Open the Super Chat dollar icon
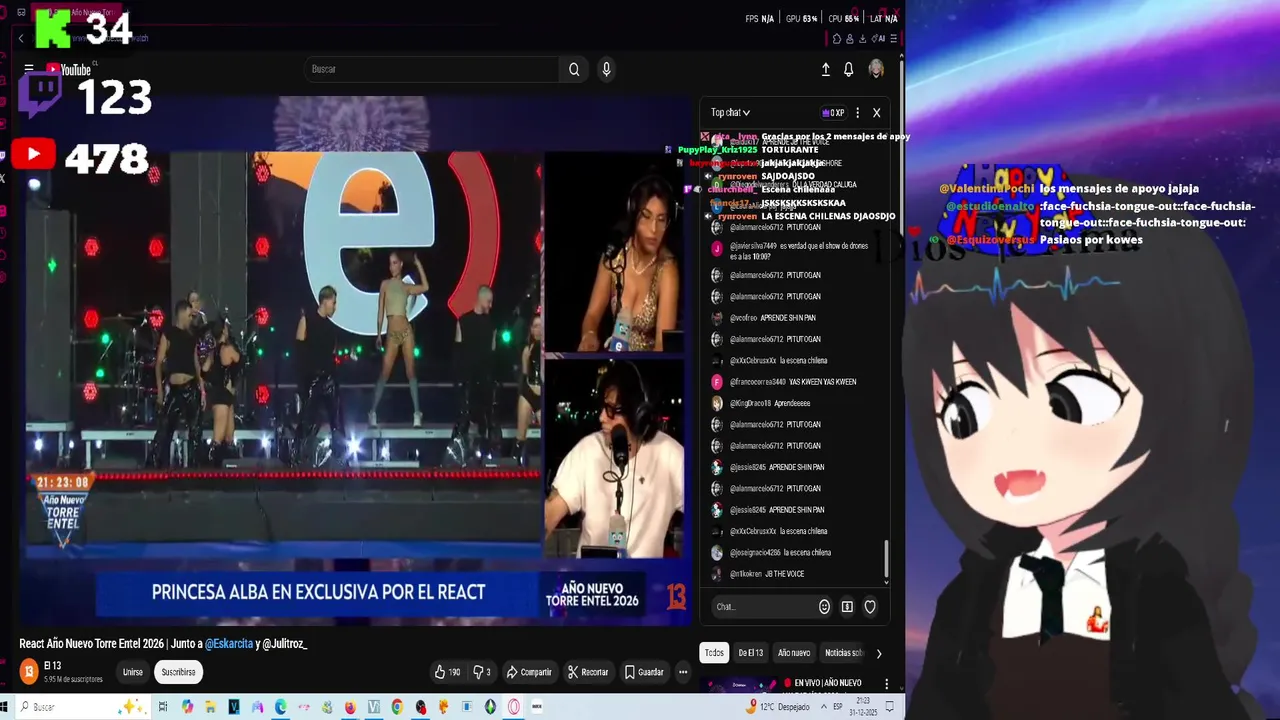 click(x=847, y=607)
